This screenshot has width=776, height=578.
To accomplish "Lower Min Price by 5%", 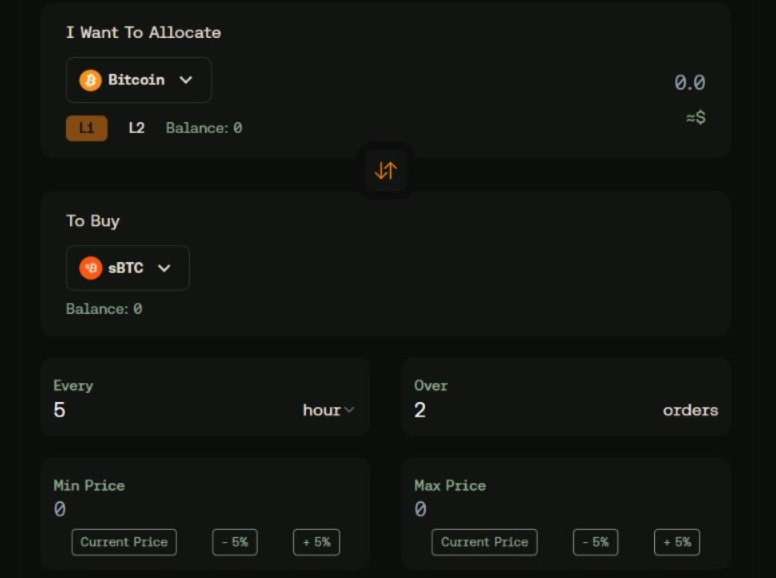I will 235,542.
